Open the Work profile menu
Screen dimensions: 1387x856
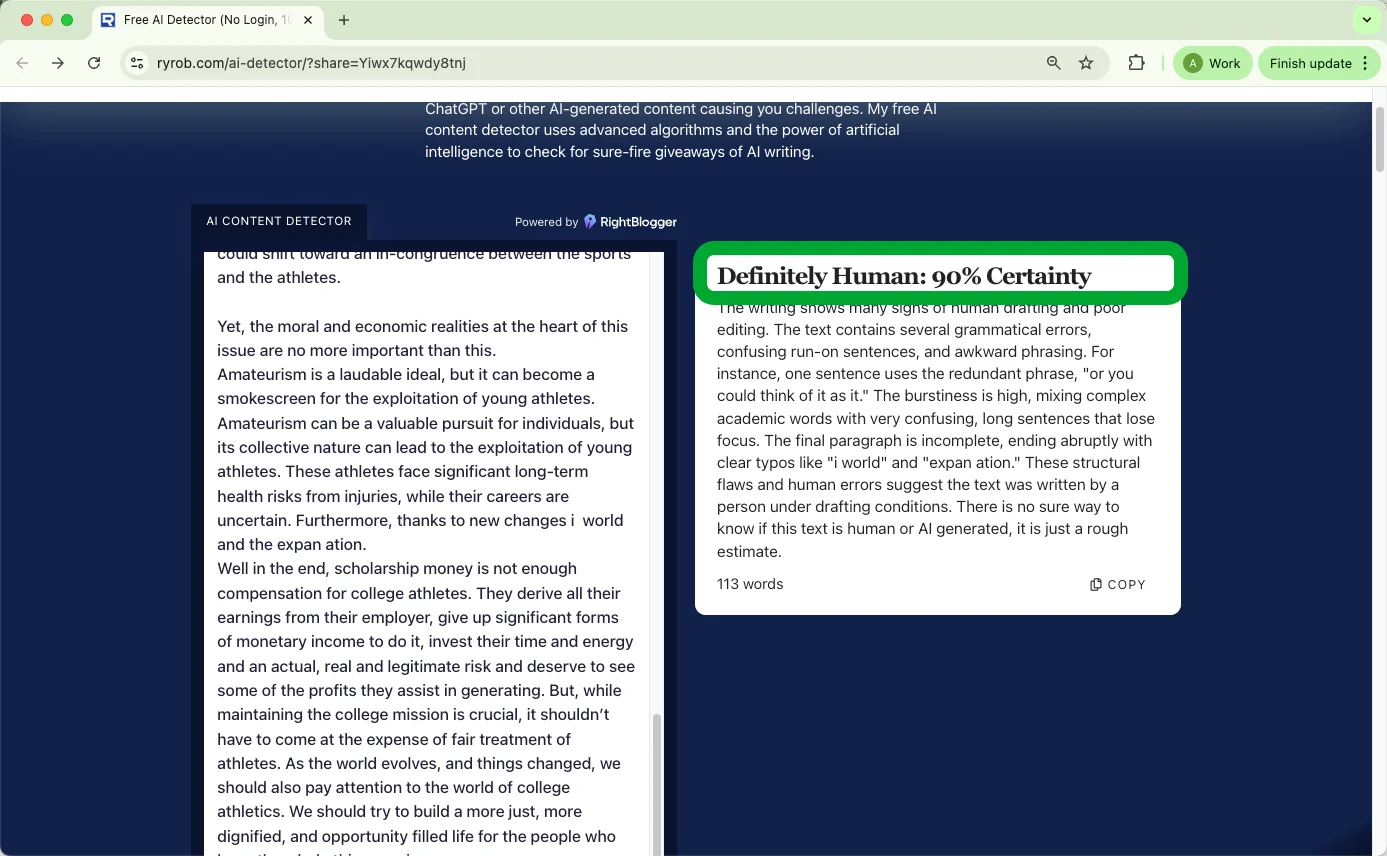click(1212, 63)
